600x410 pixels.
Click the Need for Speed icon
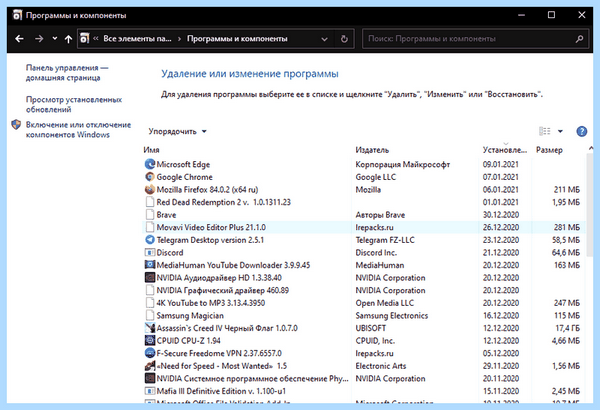point(150,366)
